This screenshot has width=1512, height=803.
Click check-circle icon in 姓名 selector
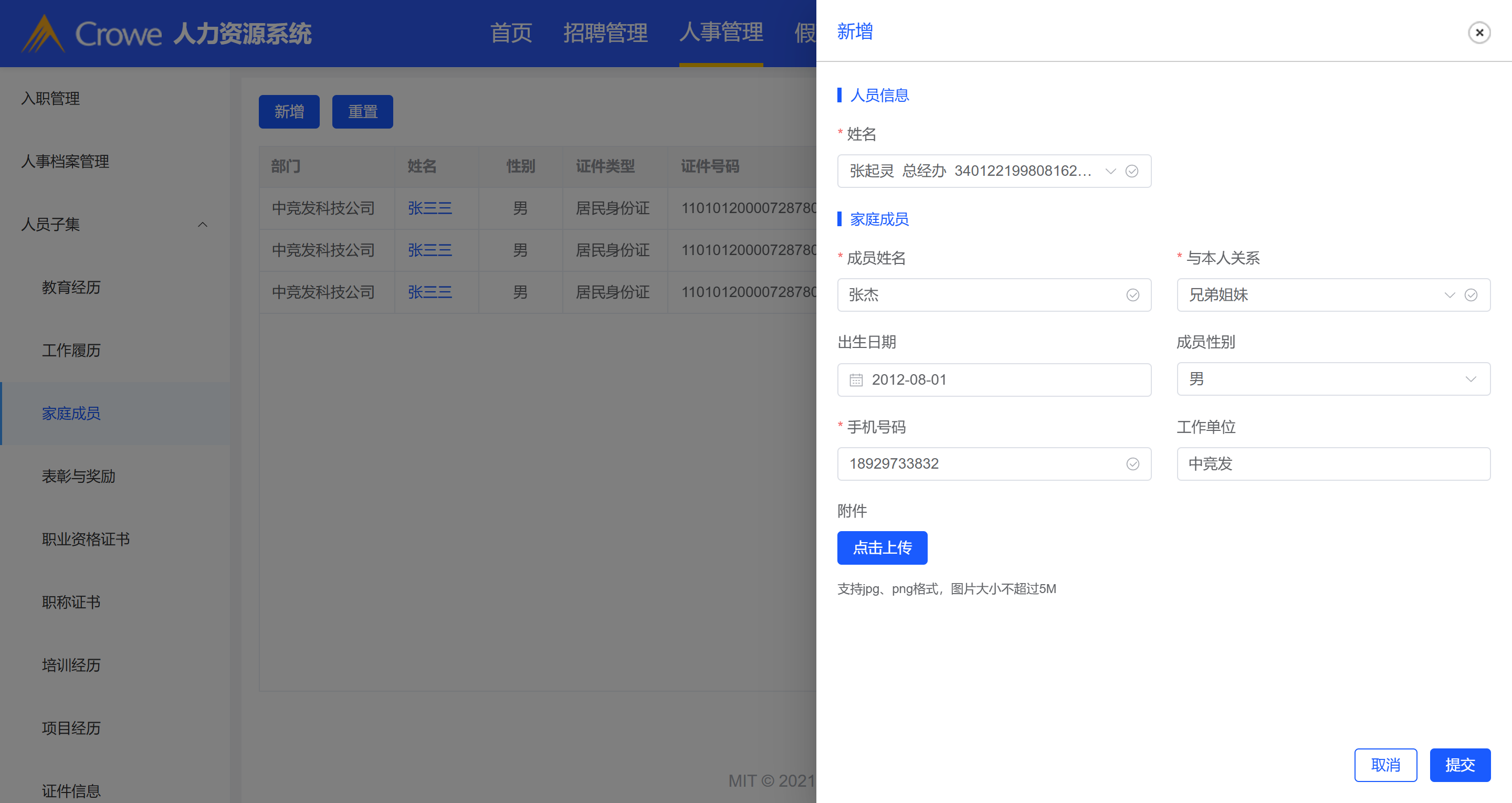[x=1132, y=171]
